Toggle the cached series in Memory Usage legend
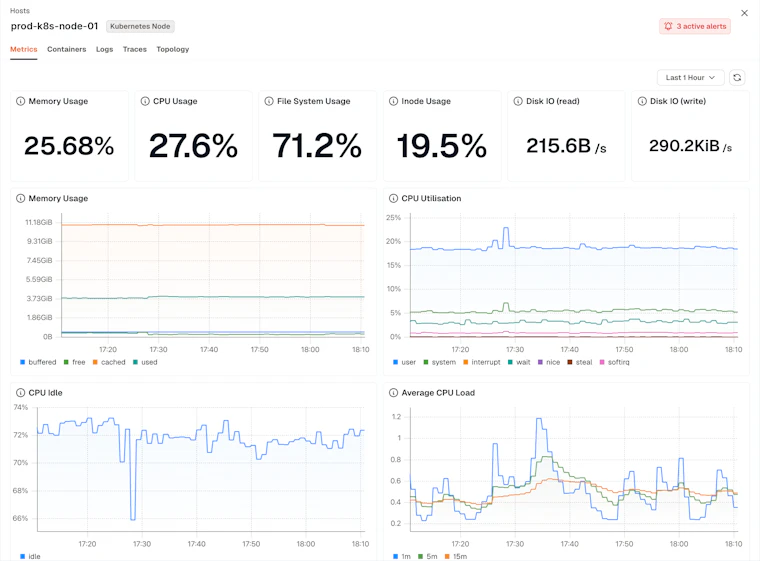 109,362
